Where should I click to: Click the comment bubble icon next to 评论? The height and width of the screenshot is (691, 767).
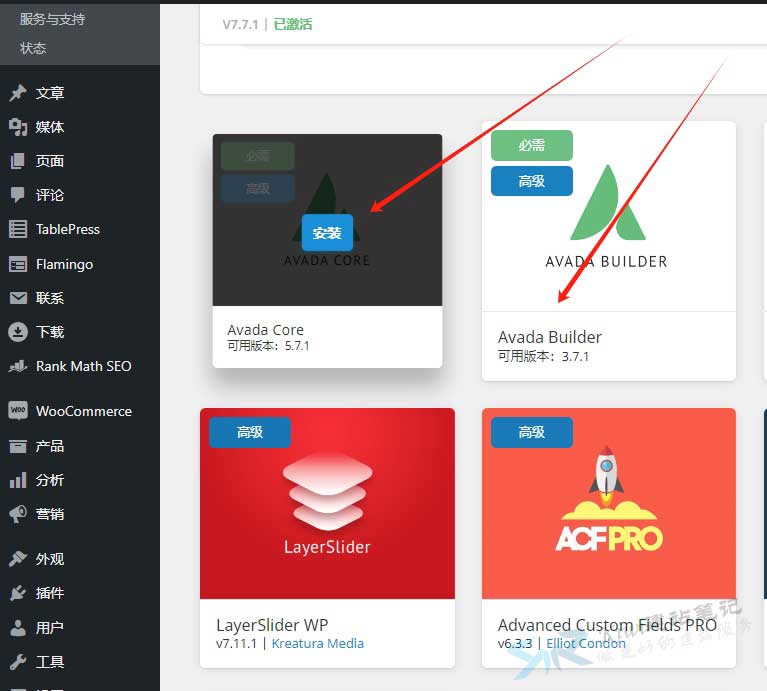click(x=18, y=195)
